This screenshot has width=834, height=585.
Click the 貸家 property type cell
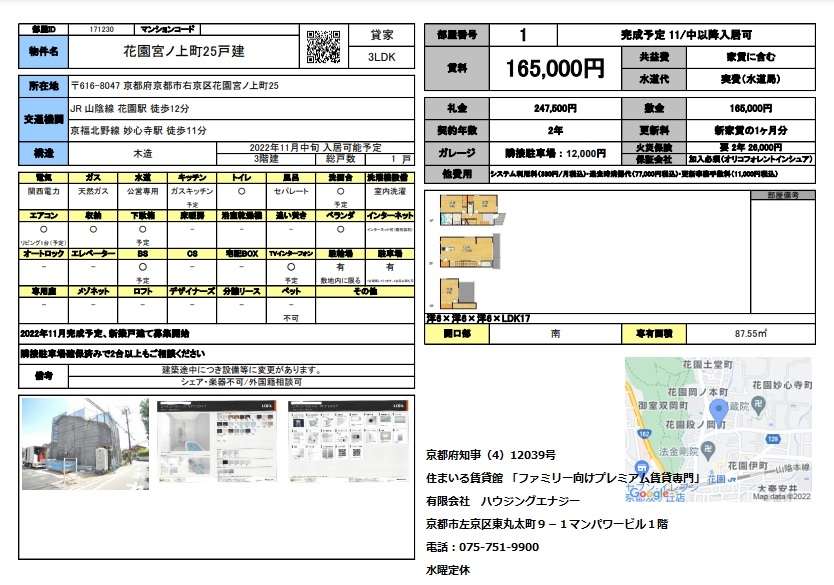[382, 35]
